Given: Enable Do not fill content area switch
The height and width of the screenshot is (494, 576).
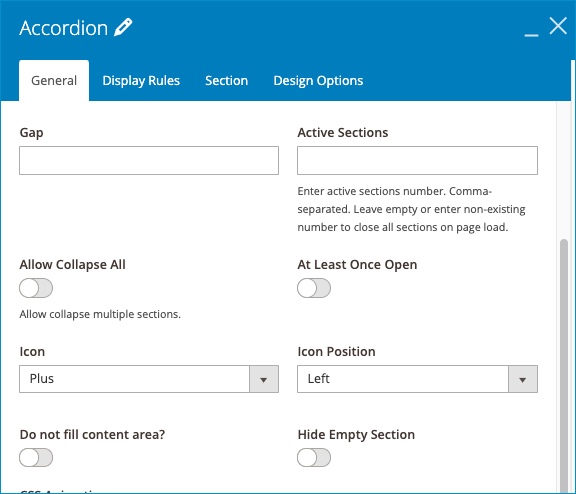Looking at the screenshot, I should click(36, 457).
